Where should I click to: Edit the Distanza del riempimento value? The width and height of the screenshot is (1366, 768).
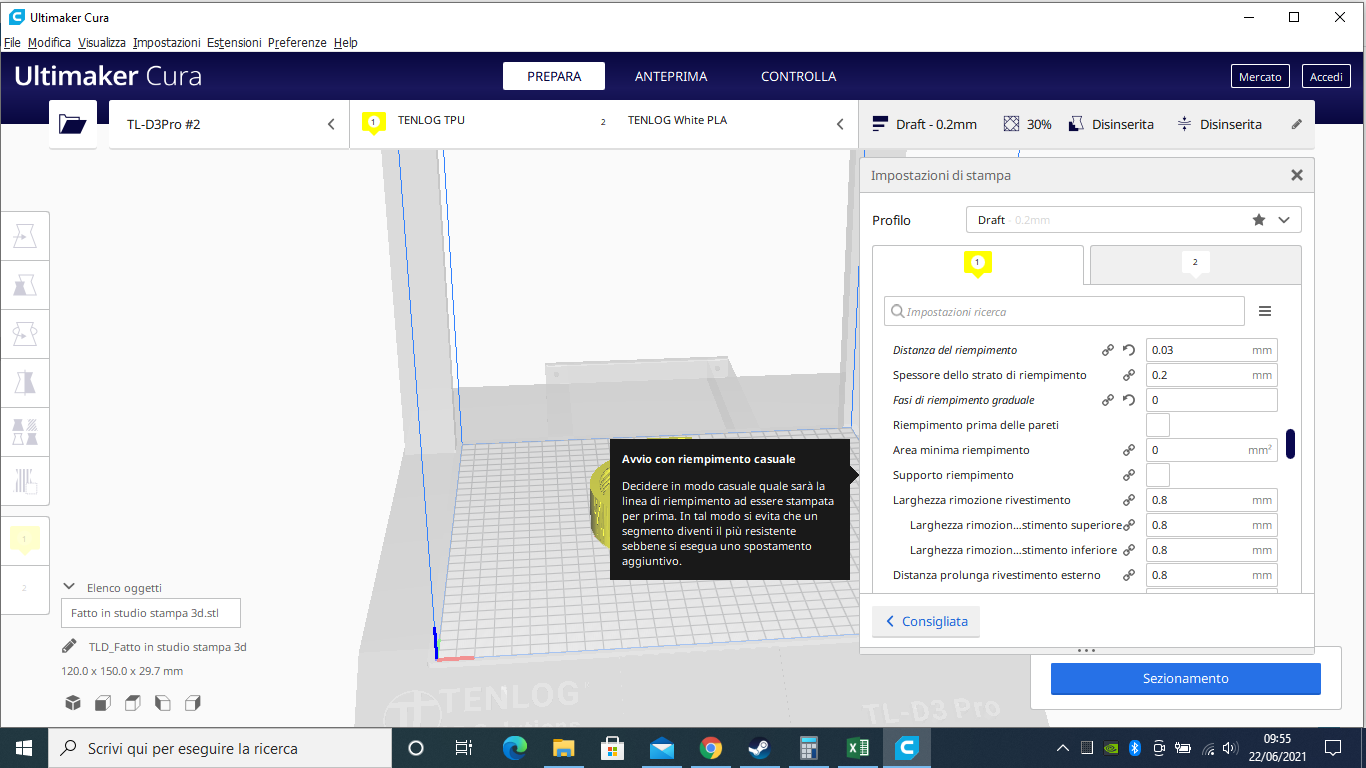click(1211, 350)
